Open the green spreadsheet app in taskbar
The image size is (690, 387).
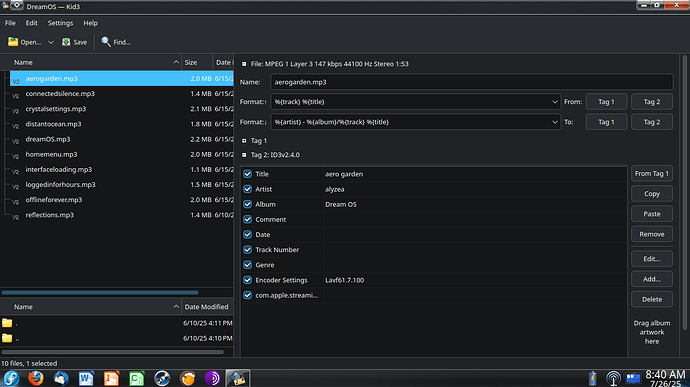pyautogui.click(x=136, y=378)
